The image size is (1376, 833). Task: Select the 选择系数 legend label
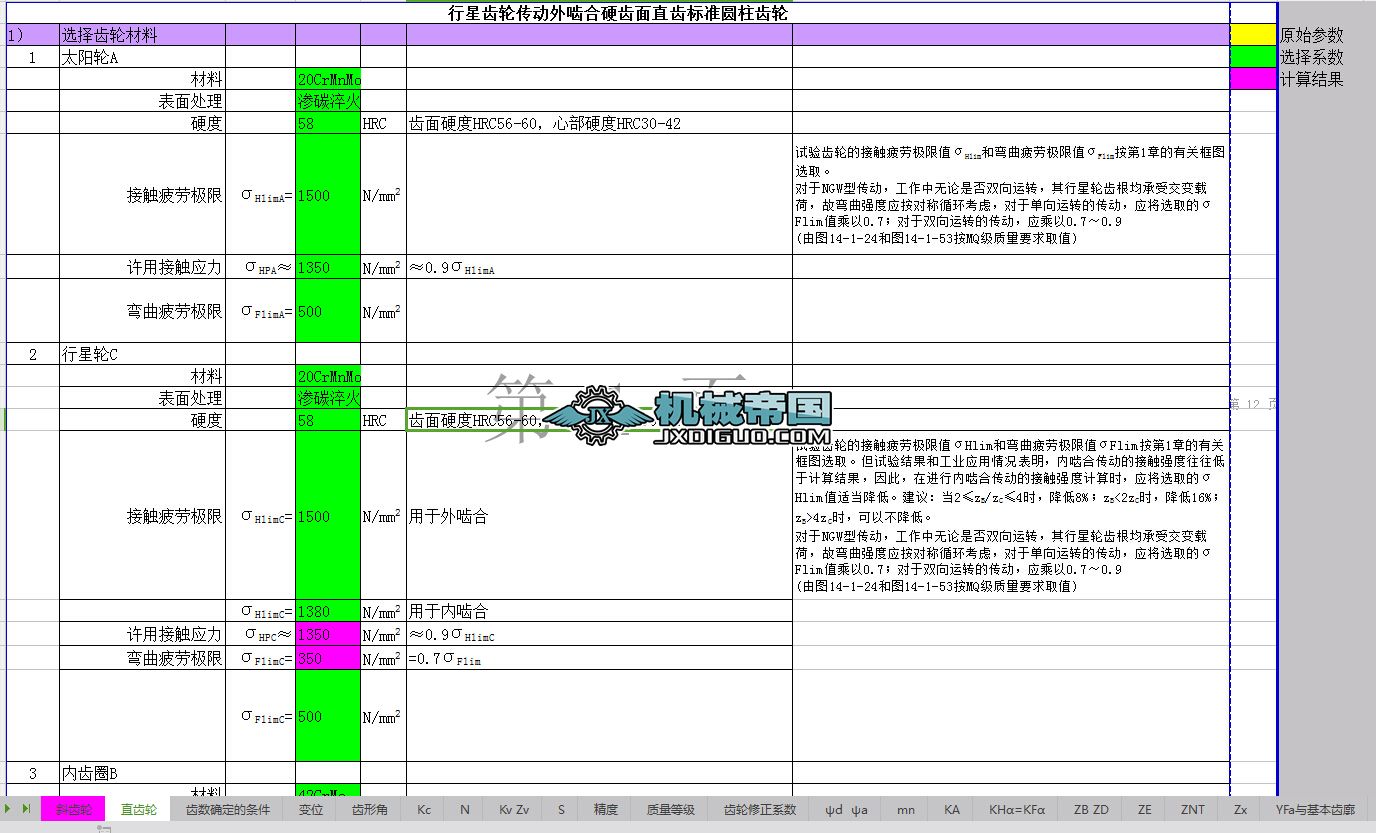click(x=1312, y=57)
